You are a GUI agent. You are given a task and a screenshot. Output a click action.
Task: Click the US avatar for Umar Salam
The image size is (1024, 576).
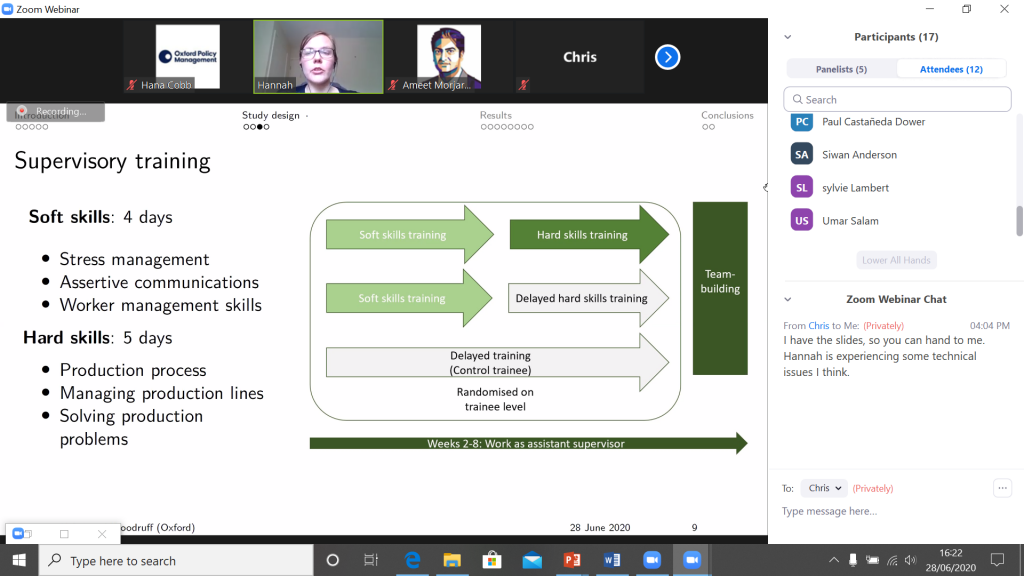[801, 221]
